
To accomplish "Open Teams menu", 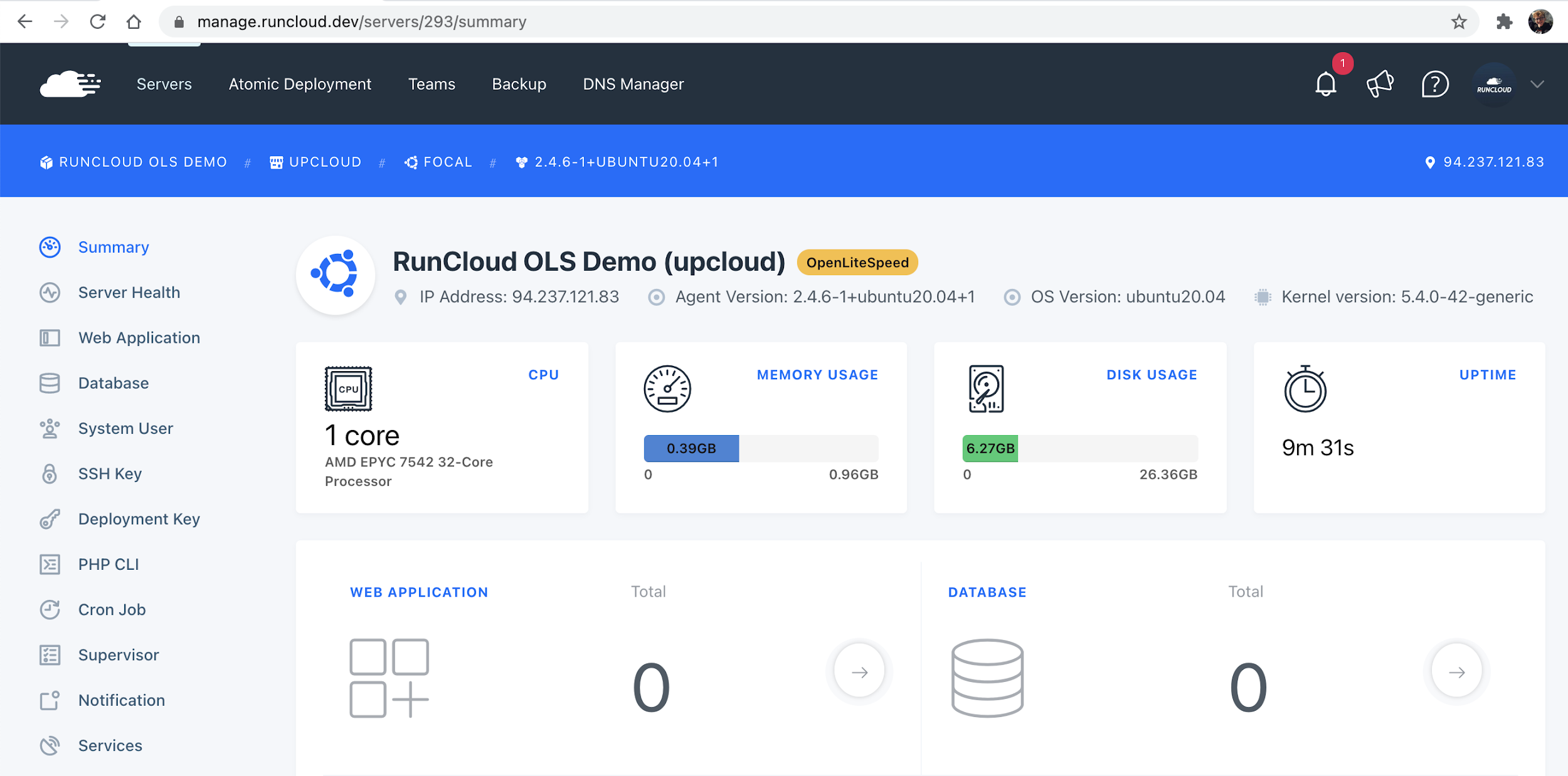I will (x=432, y=84).
